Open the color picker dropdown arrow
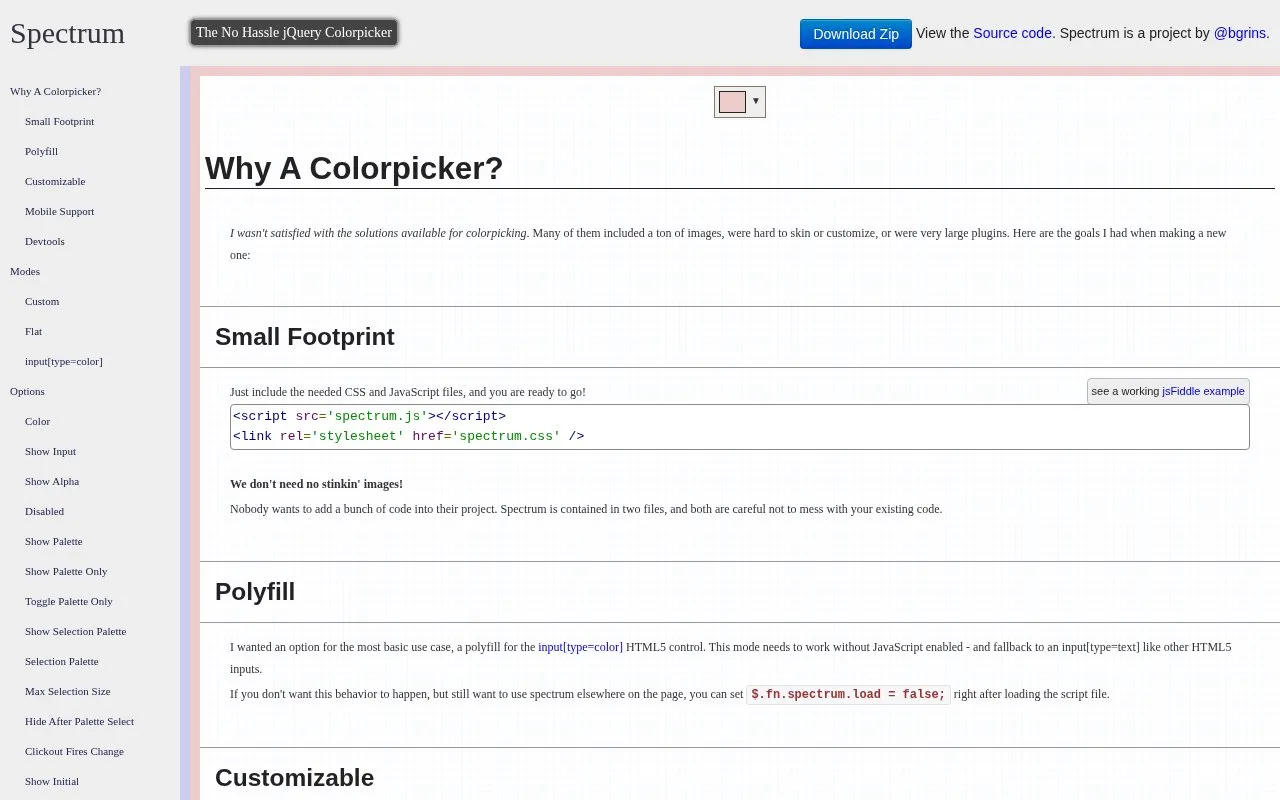 click(x=756, y=101)
